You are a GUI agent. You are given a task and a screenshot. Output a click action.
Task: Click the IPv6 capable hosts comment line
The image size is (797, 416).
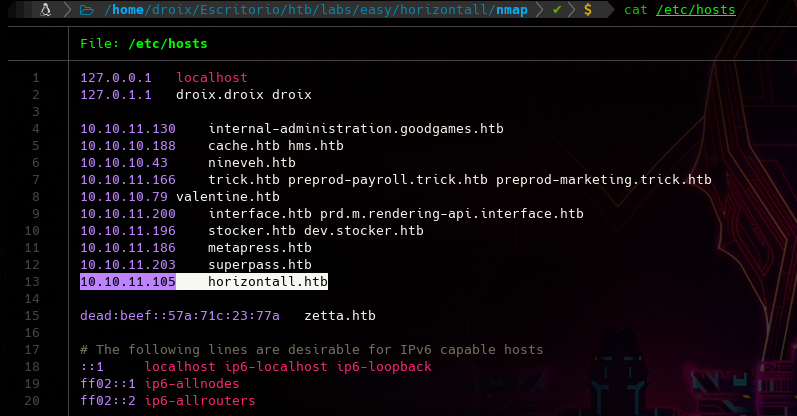312,350
